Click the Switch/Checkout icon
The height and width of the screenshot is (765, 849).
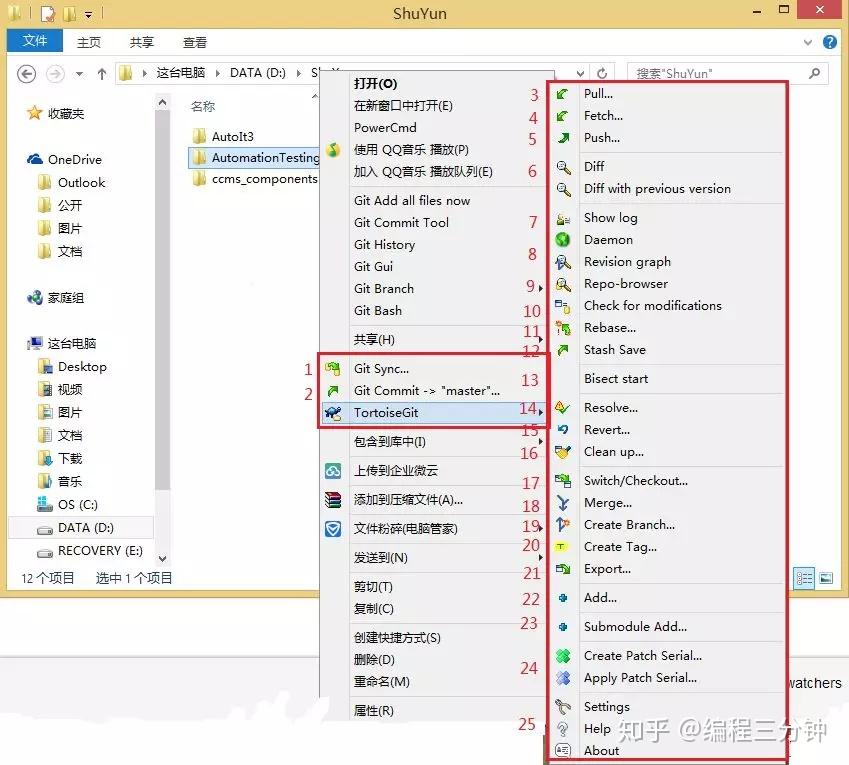coord(563,481)
